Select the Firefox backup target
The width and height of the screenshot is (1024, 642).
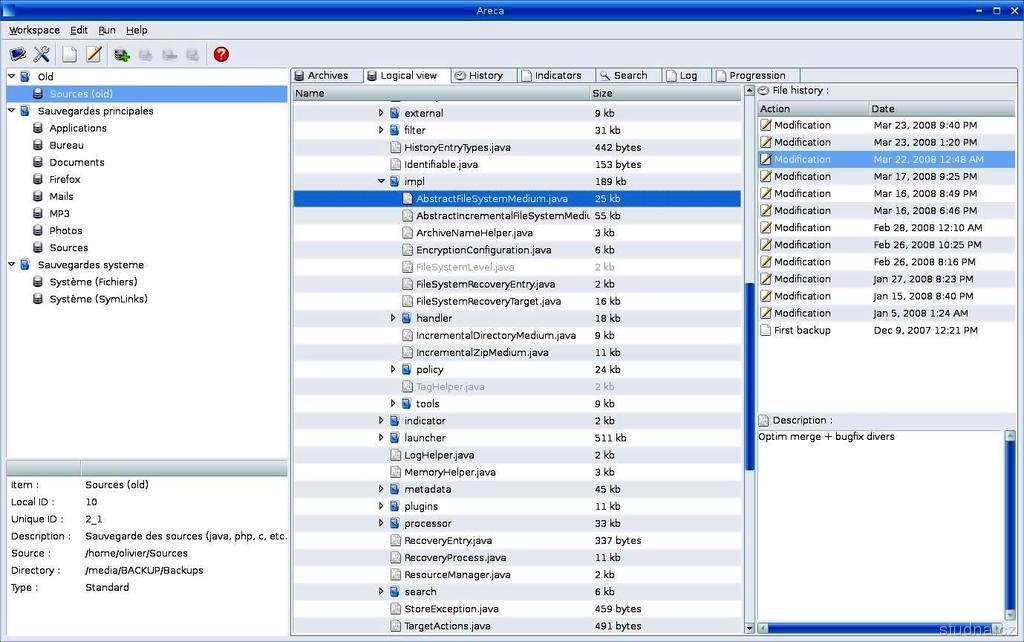click(64, 179)
